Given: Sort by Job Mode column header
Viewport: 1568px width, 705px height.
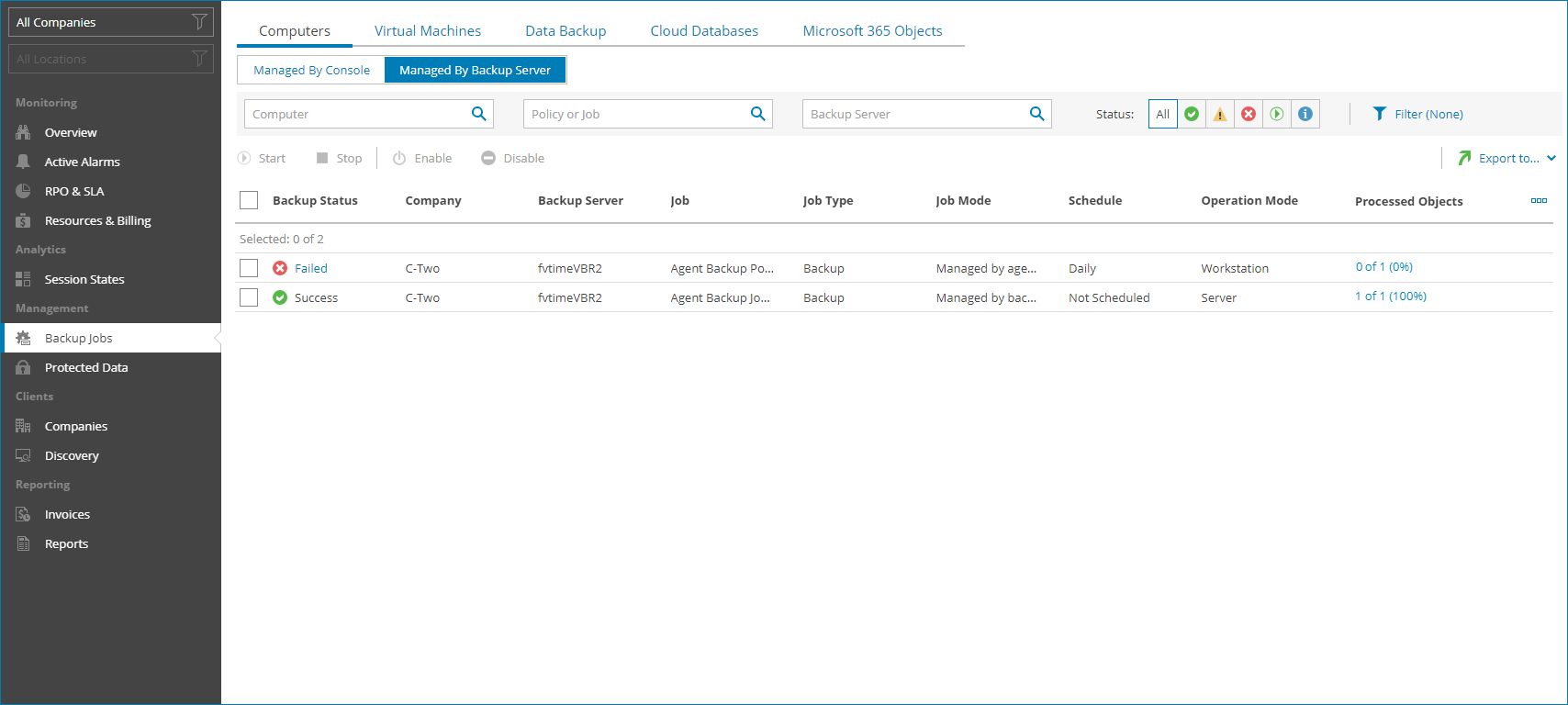Looking at the screenshot, I should (x=963, y=200).
